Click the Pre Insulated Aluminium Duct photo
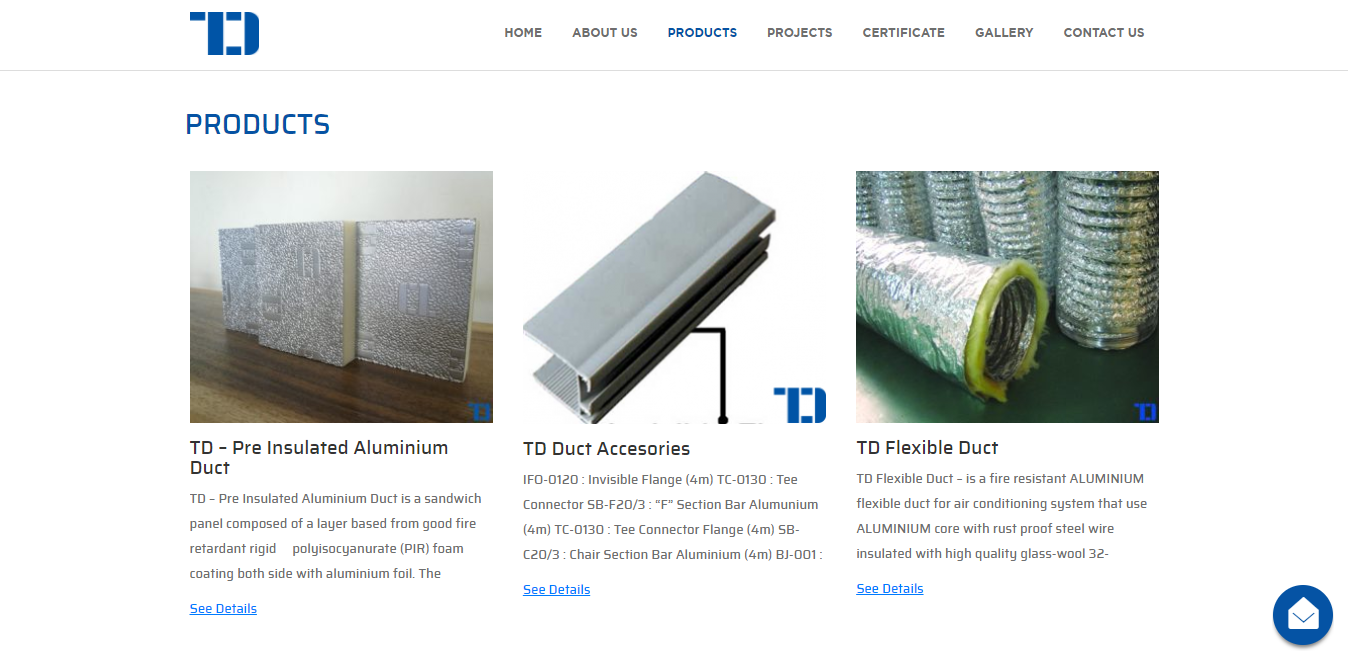 click(x=341, y=297)
